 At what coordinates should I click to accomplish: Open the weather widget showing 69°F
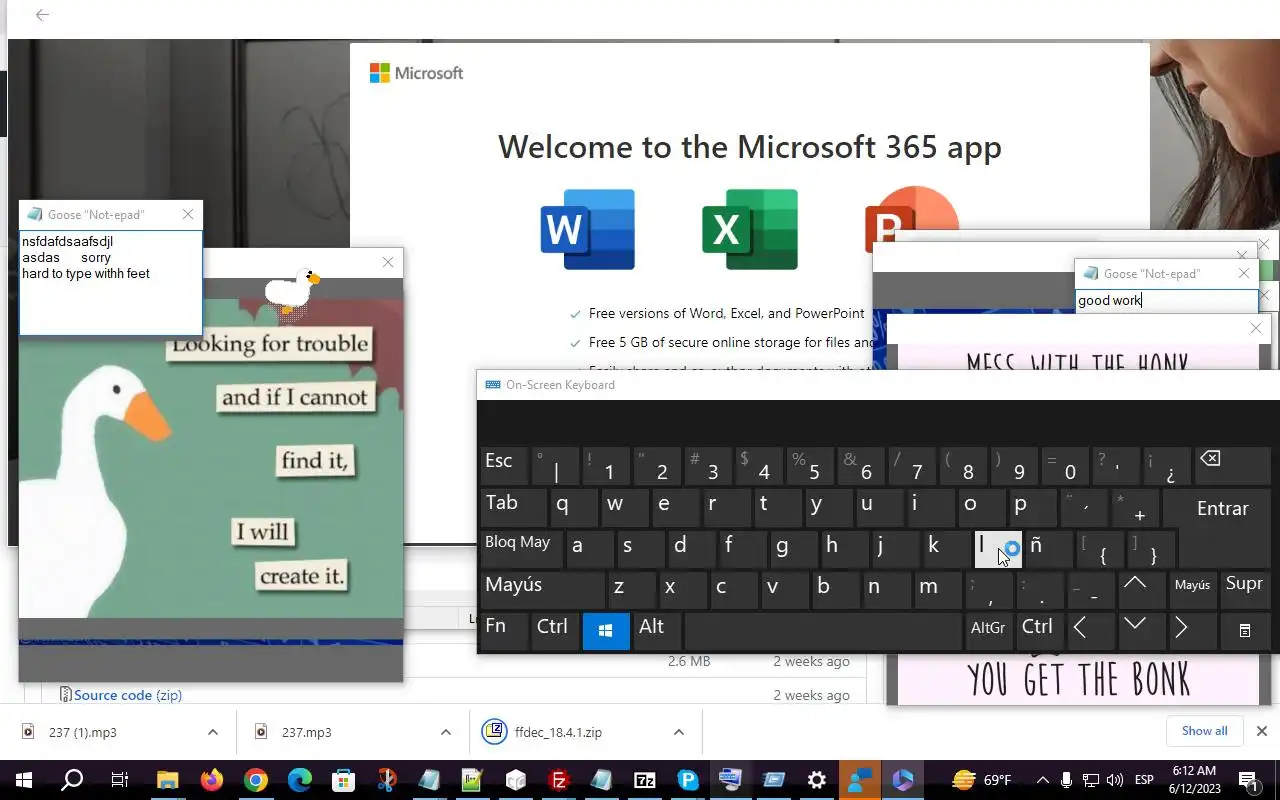[x=981, y=780]
